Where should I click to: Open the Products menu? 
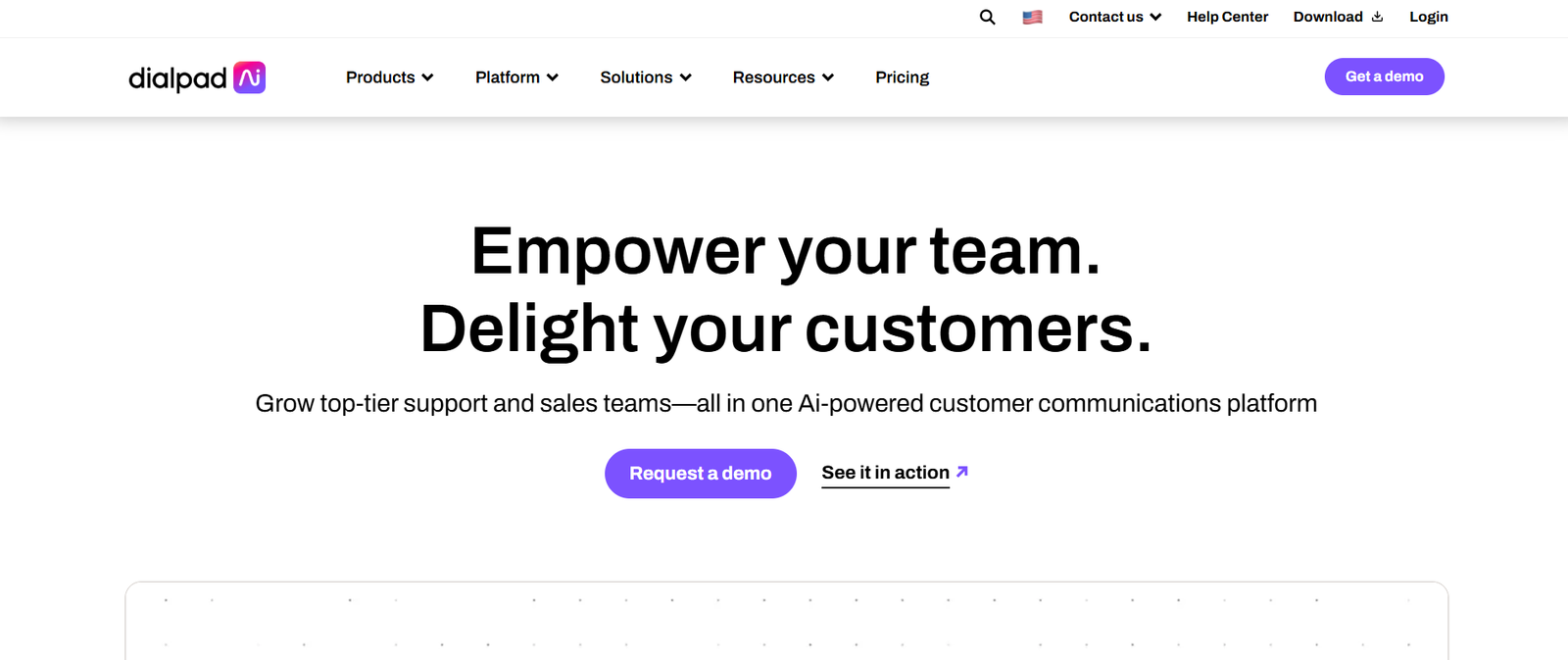coord(380,77)
